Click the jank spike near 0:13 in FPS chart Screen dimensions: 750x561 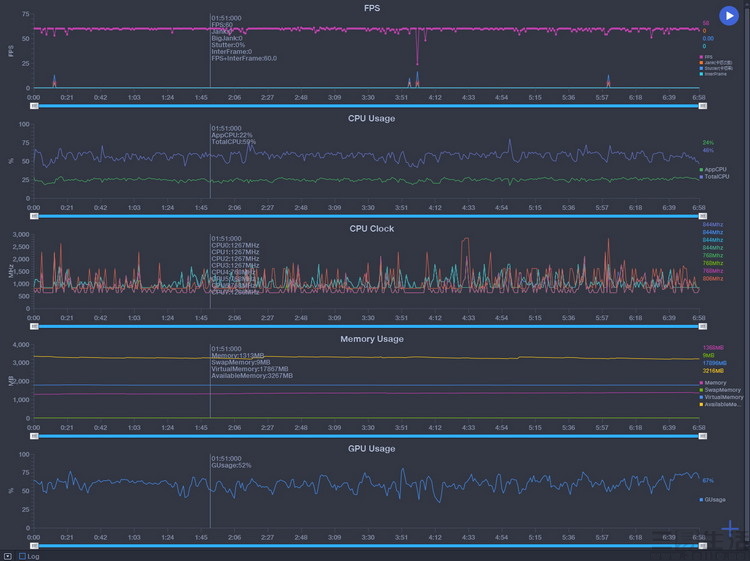tap(54, 80)
